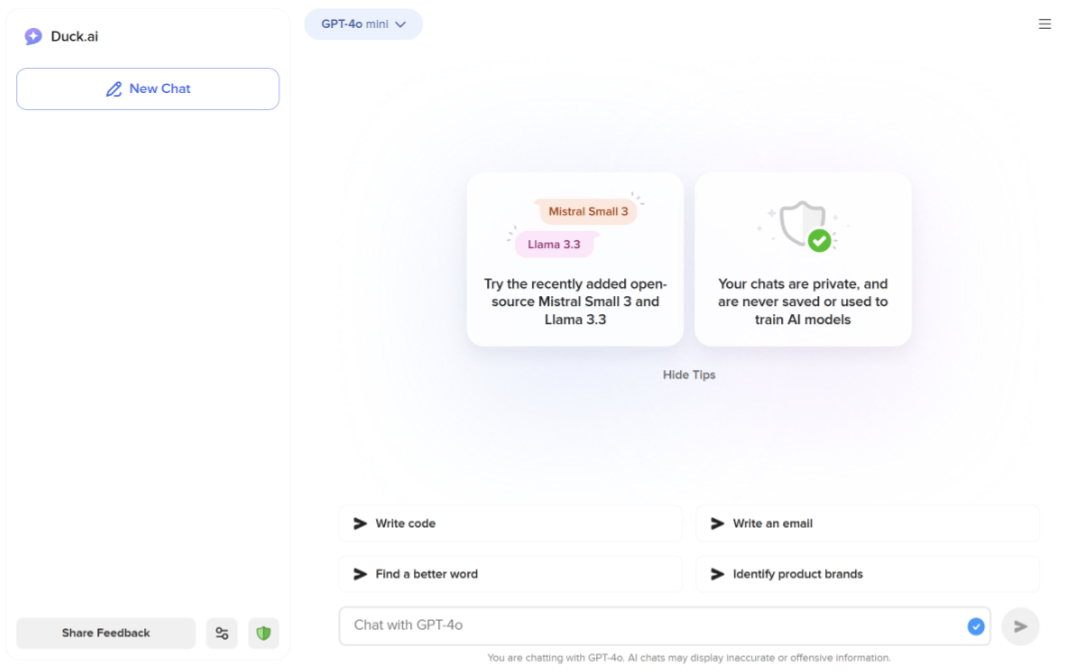Click the shield checkmark privacy illustration
This screenshot has height=672, width=1066.
click(x=806, y=226)
